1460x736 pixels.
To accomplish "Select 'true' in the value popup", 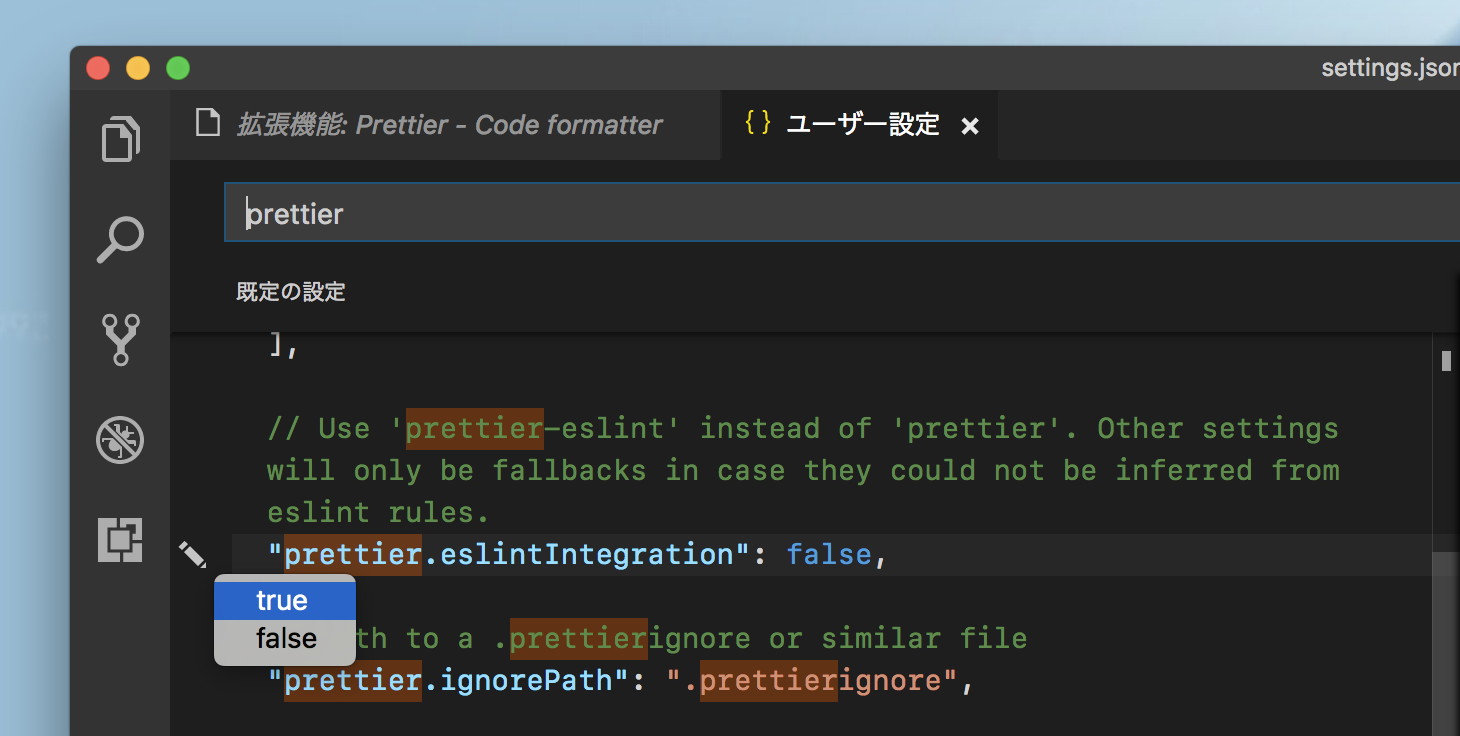I will tap(285, 600).
